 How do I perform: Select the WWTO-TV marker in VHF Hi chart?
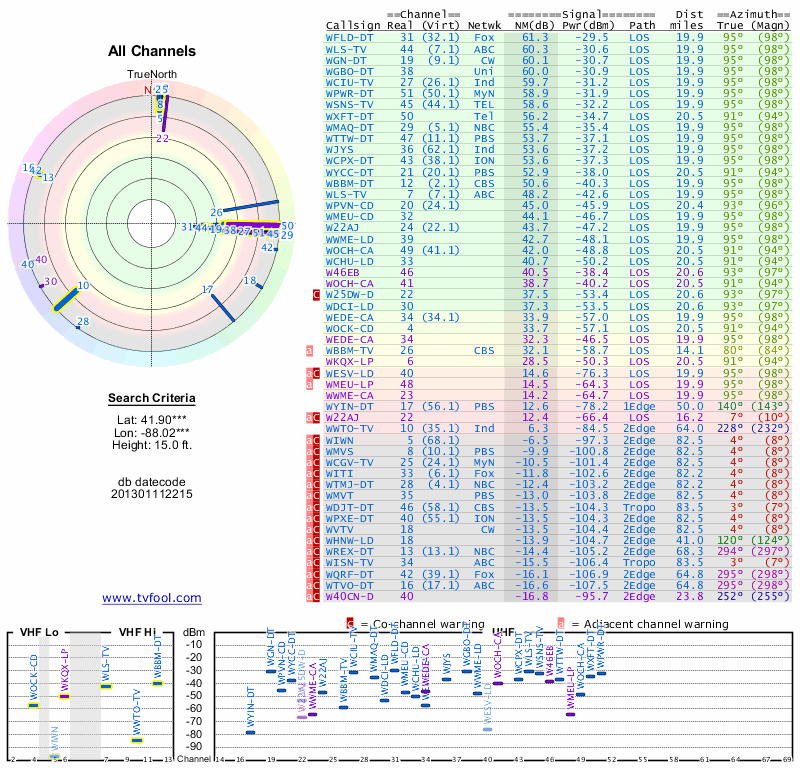[x=137, y=740]
